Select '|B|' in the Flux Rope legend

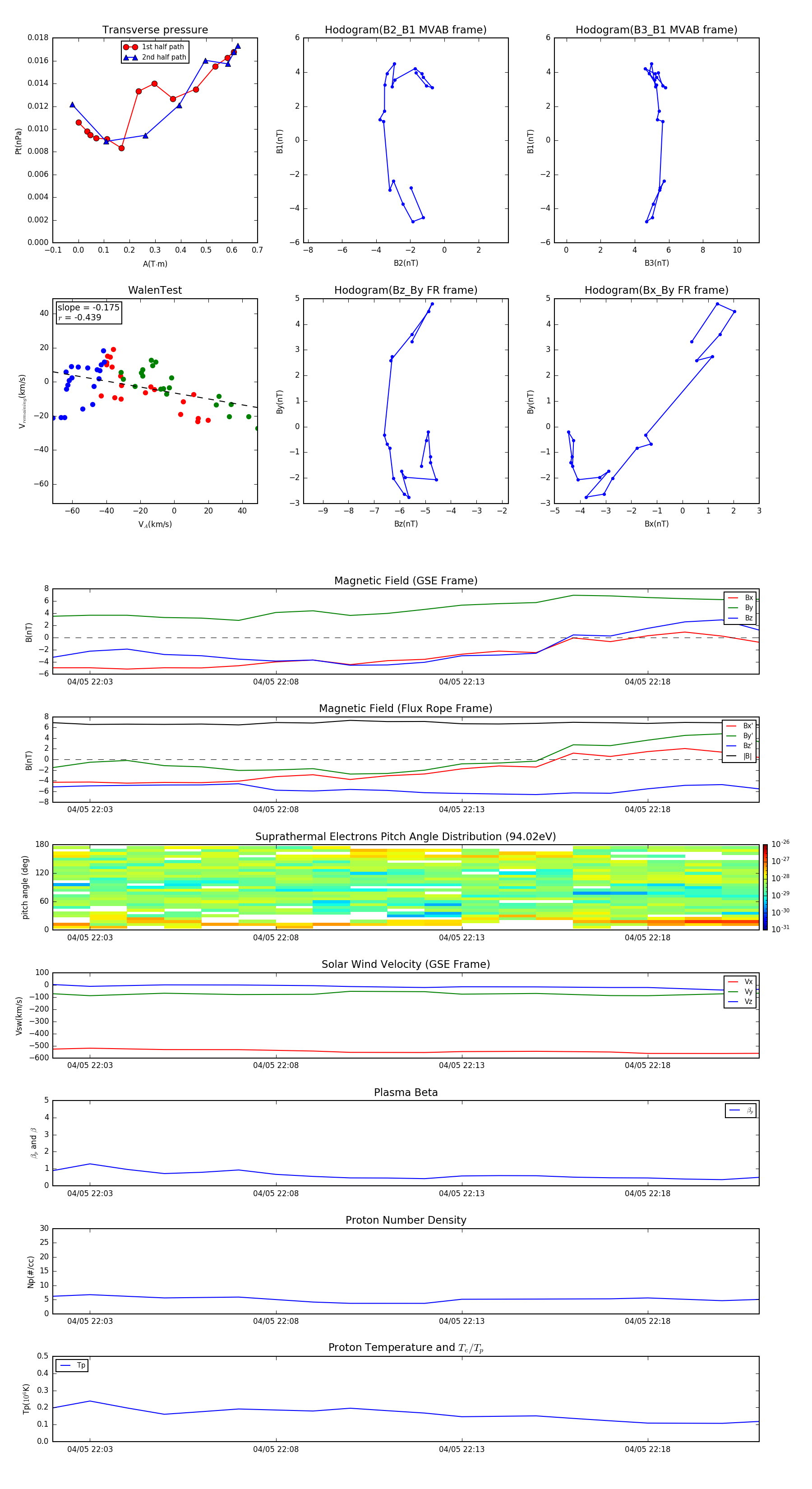(739, 756)
